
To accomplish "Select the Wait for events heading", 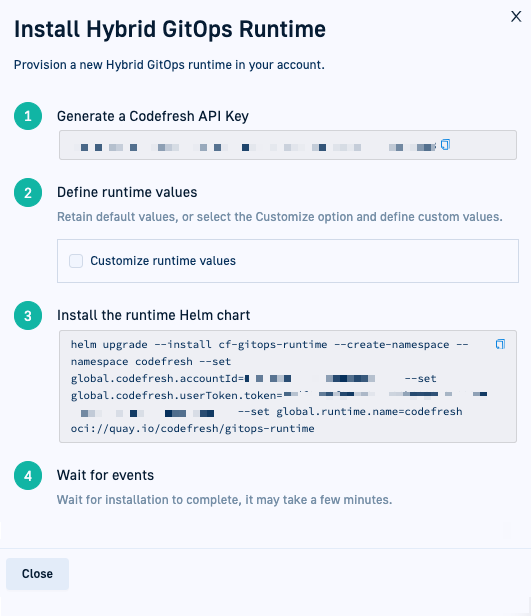I will 105,475.
